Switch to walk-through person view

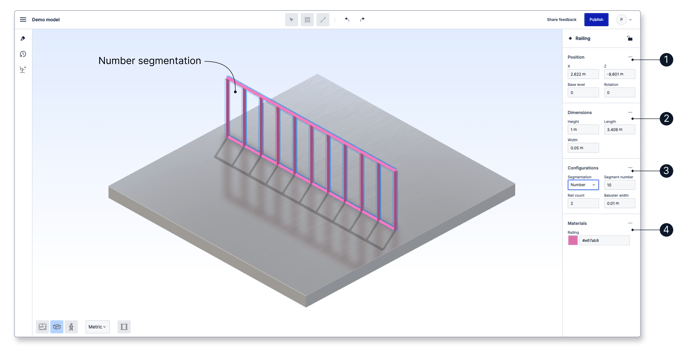click(x=71, y=326)
